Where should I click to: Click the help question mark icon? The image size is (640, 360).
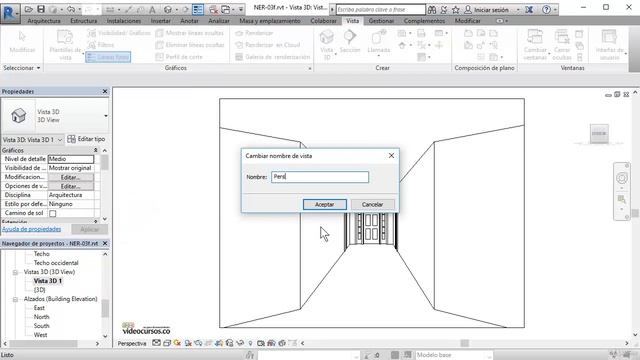547,9
